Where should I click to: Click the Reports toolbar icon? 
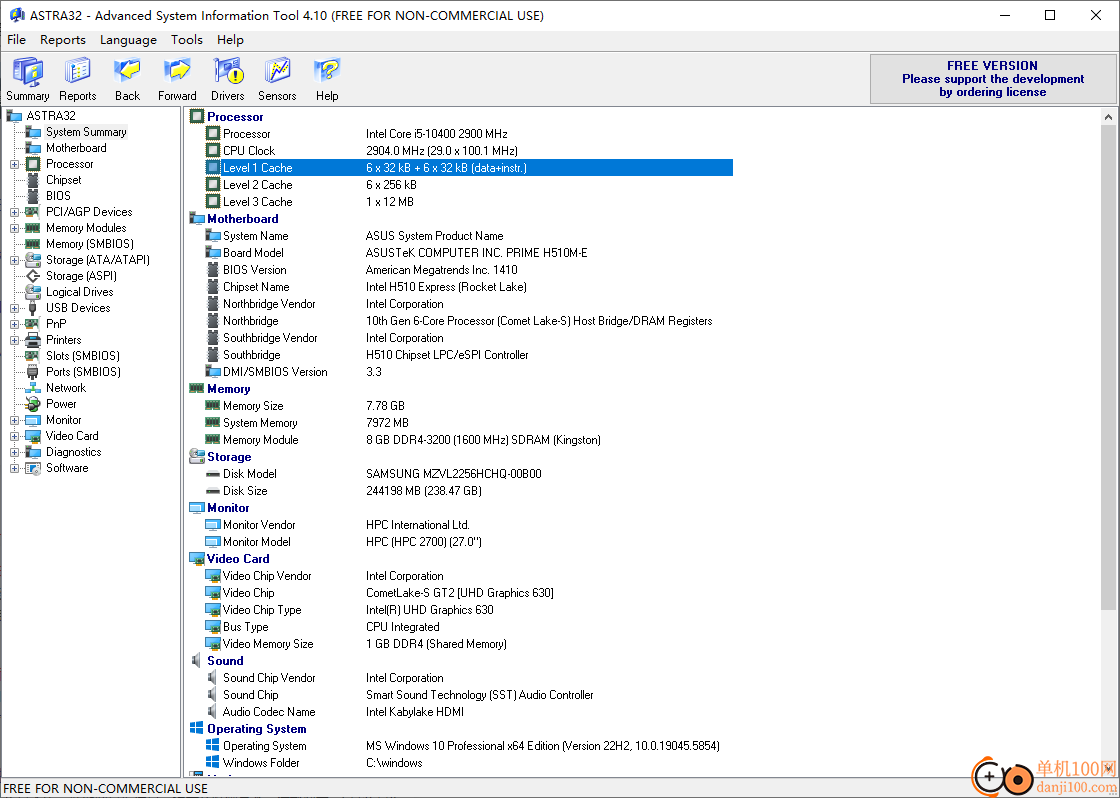click(x=77, y=79)
